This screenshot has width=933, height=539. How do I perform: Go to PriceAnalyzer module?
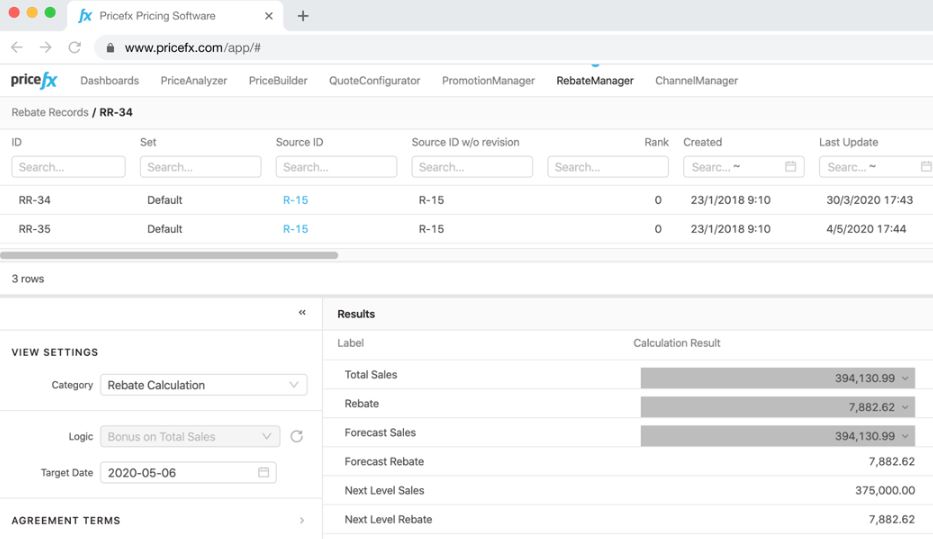tap(193, 80)
